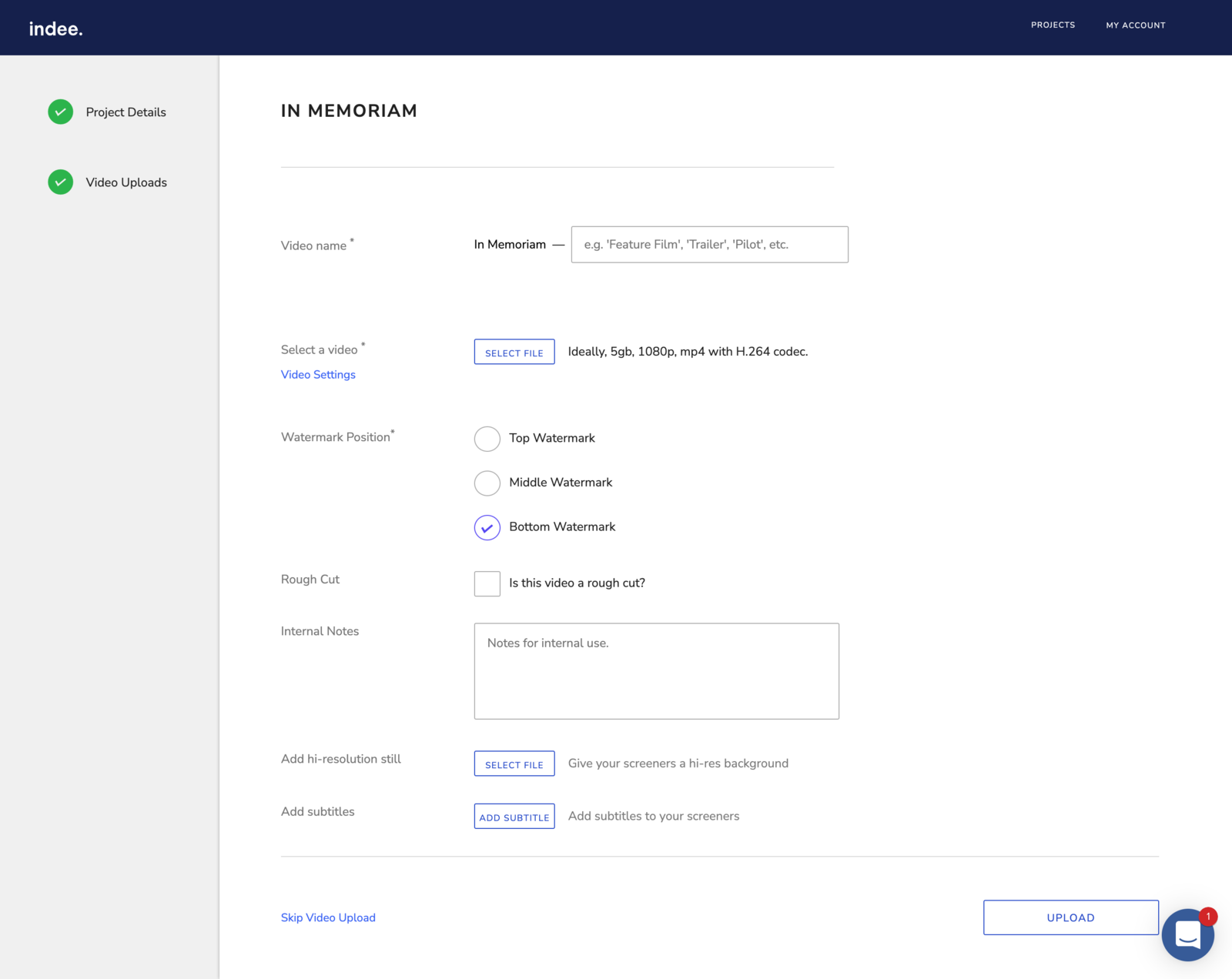Open the Video Settings link
1232x979 pixels.
pyautogui.click(x=318, y=375)
